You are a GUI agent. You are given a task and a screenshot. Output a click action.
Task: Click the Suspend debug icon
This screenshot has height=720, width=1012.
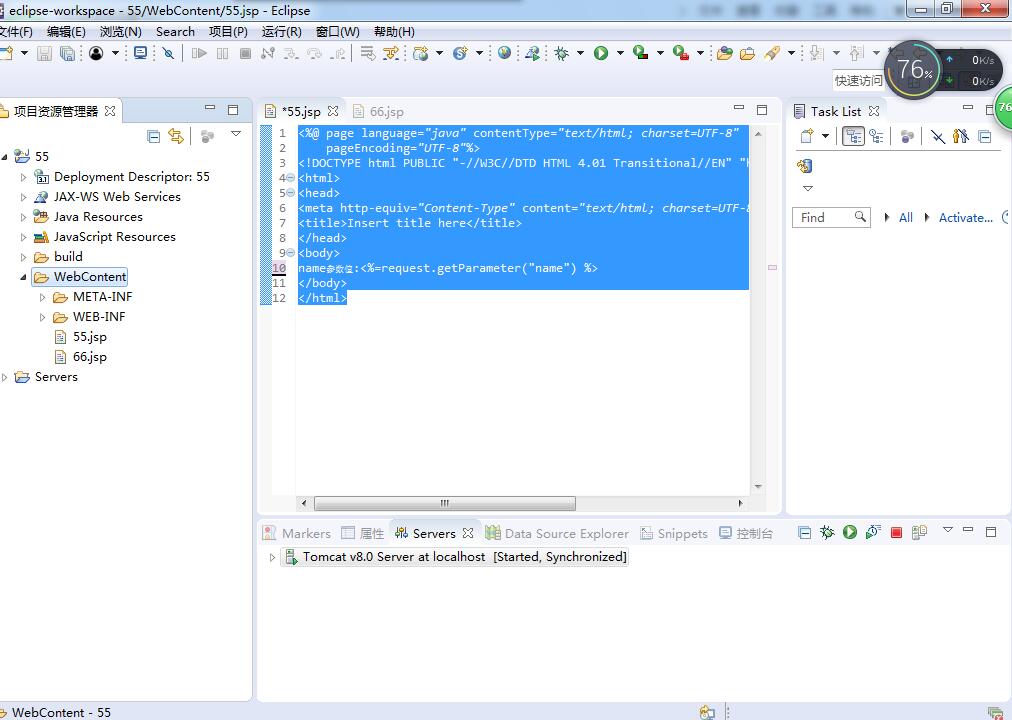(x=223, y=54)
